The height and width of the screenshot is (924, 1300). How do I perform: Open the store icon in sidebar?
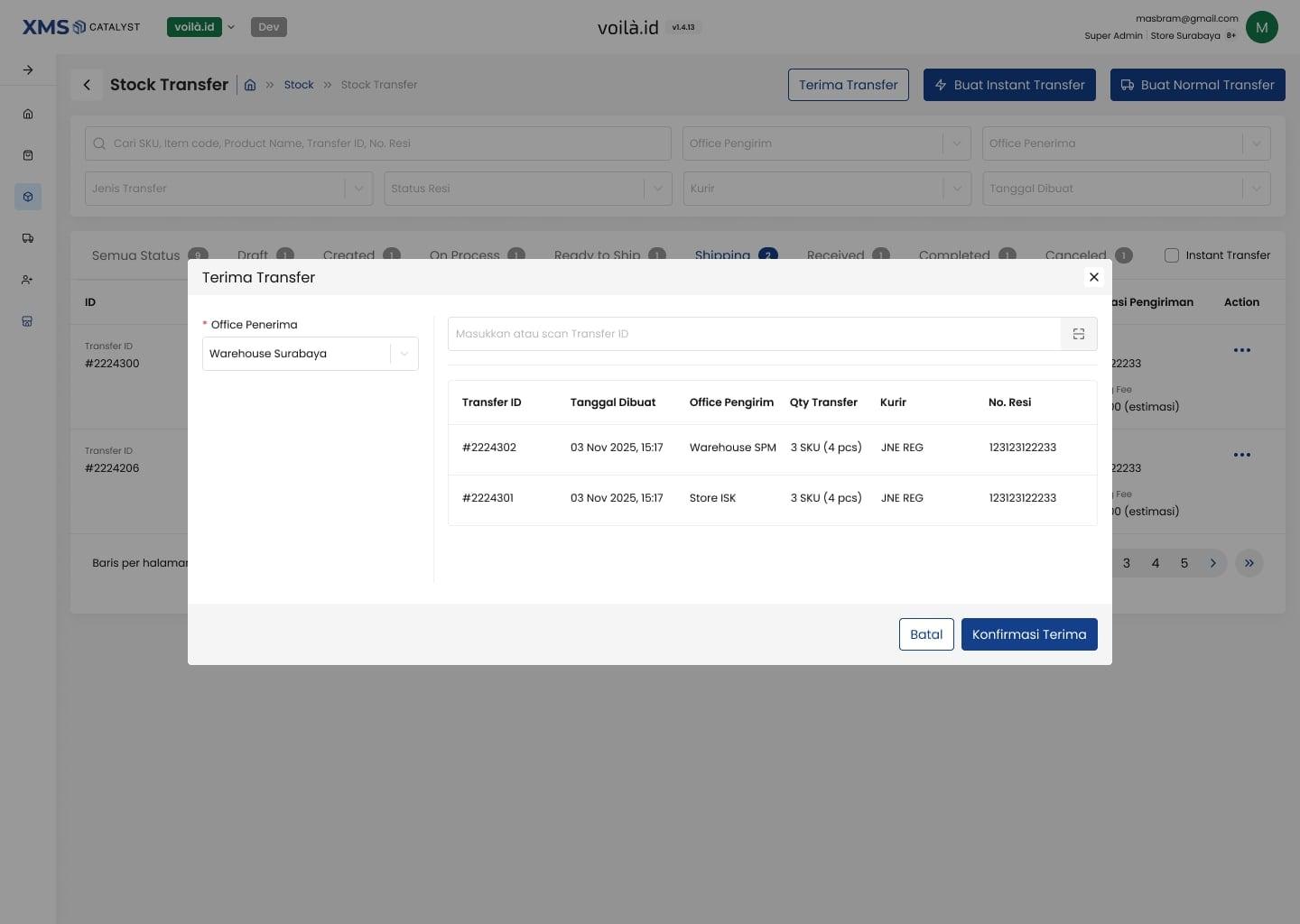pos(28,321)
